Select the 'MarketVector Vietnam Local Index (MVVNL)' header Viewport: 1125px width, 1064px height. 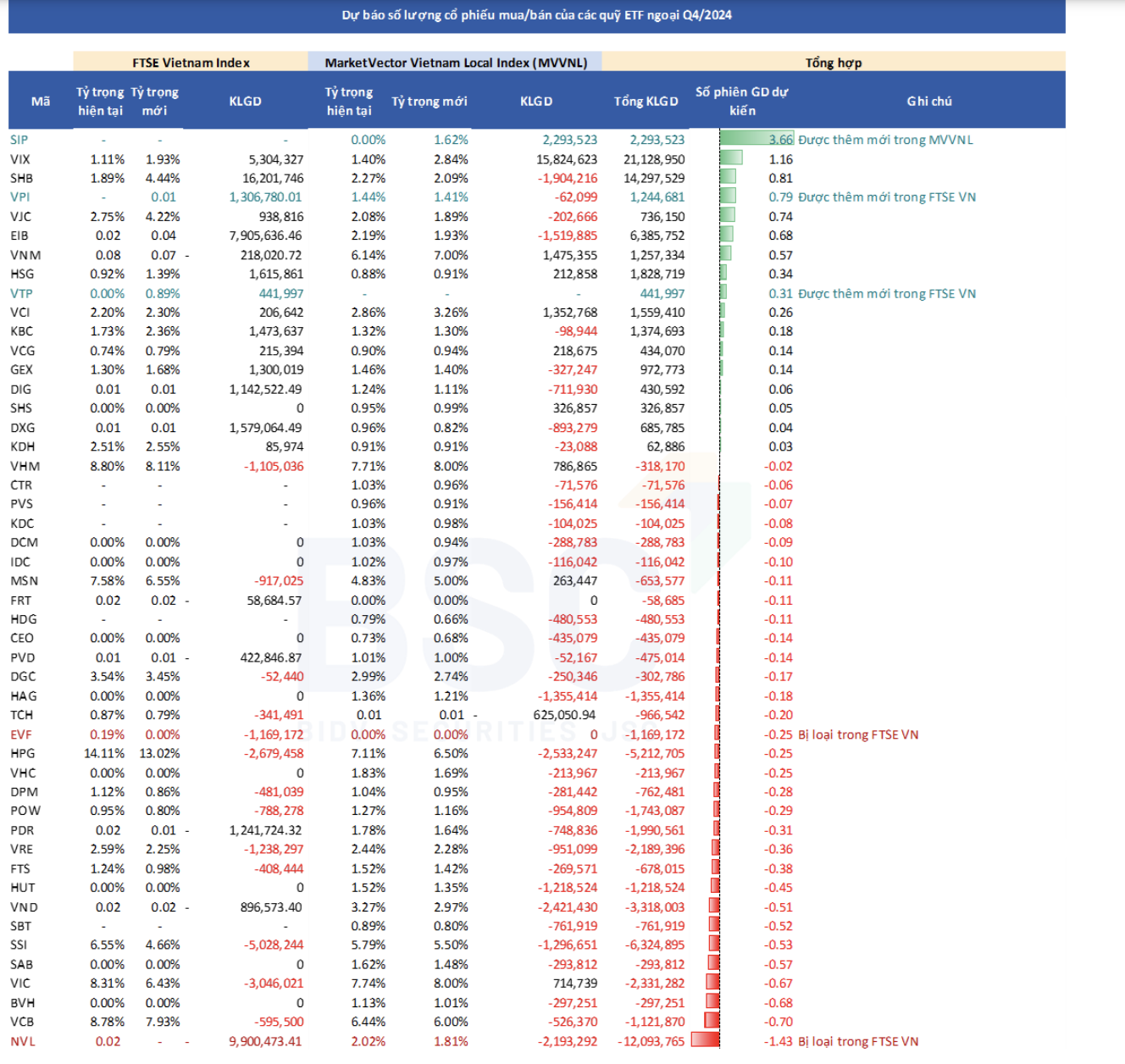click(x=455, y=63)
